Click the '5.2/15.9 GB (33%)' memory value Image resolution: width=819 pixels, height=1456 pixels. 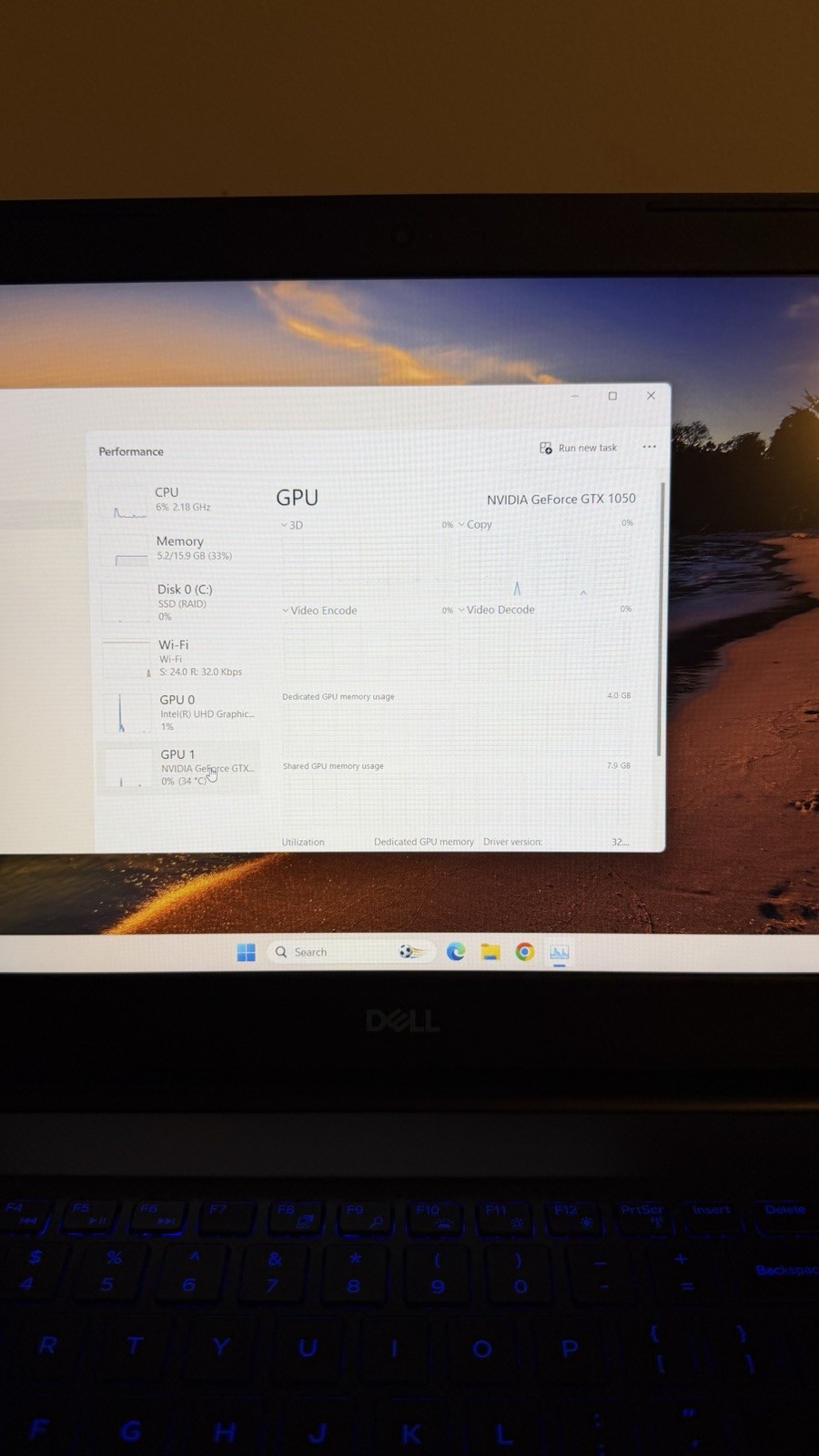(194, 556)
